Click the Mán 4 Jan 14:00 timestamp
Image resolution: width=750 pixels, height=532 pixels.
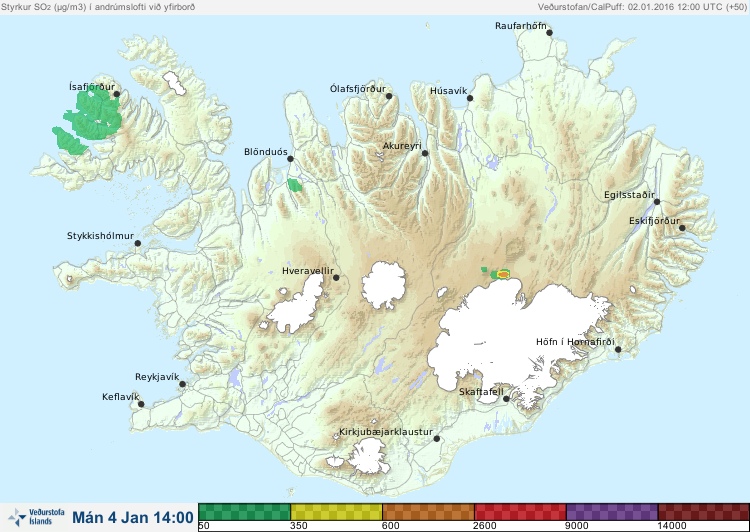[133, 517]
